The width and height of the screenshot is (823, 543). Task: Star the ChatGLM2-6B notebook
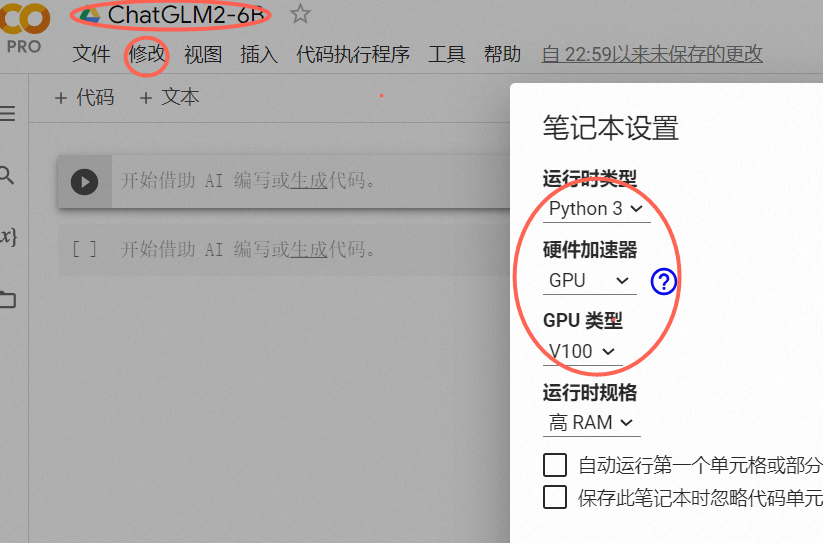(300, 14)
